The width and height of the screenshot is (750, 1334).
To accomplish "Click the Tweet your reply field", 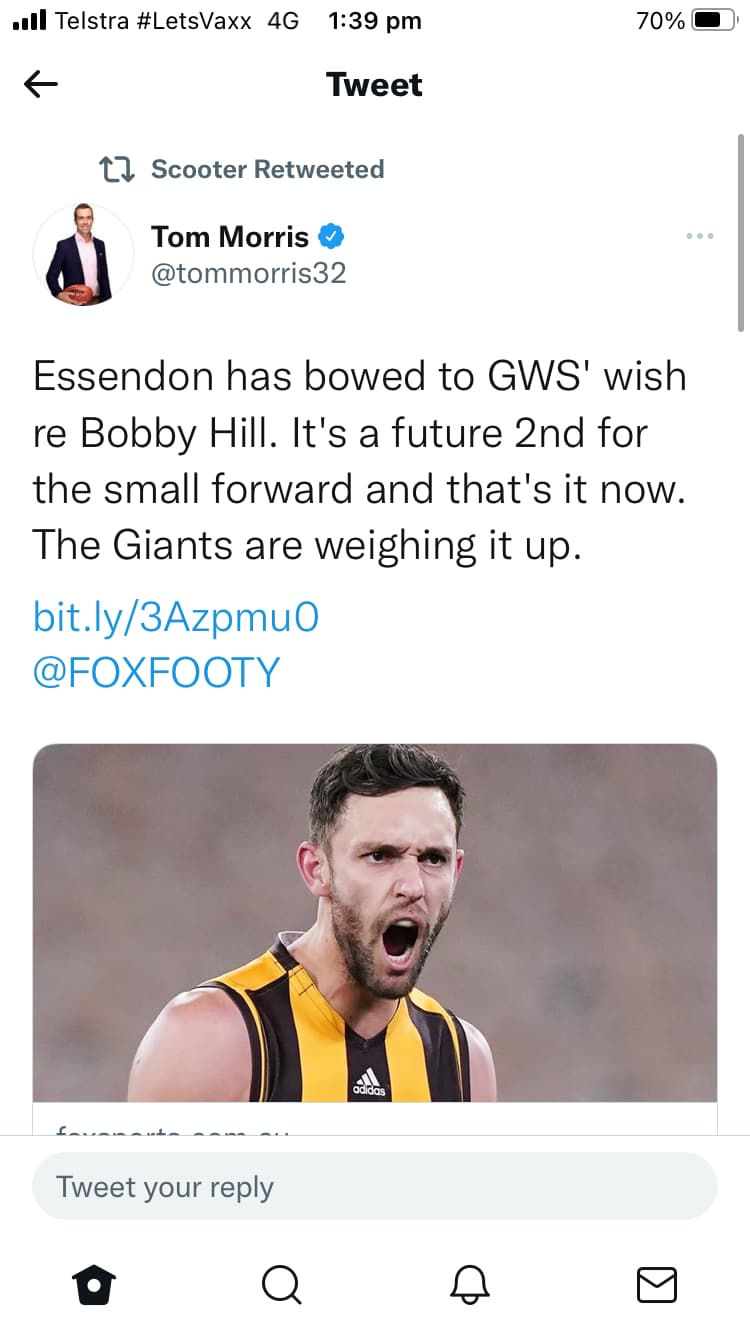I will point(374,1187).
